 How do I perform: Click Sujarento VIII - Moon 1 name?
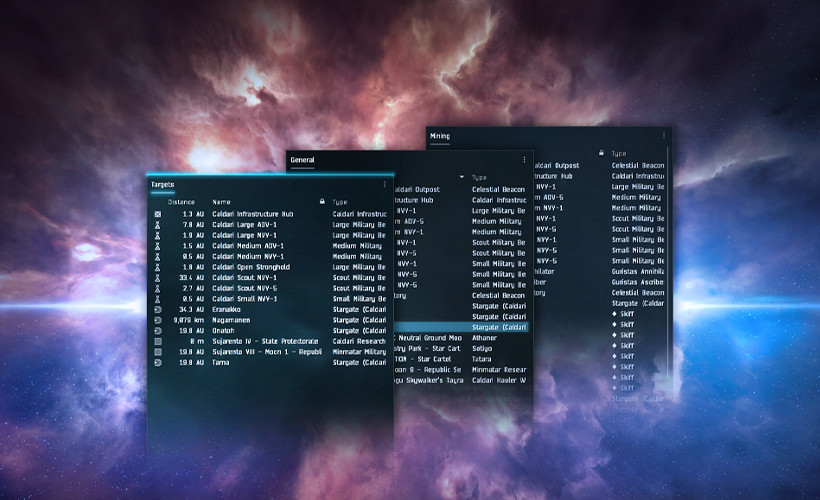pos(267,352)
